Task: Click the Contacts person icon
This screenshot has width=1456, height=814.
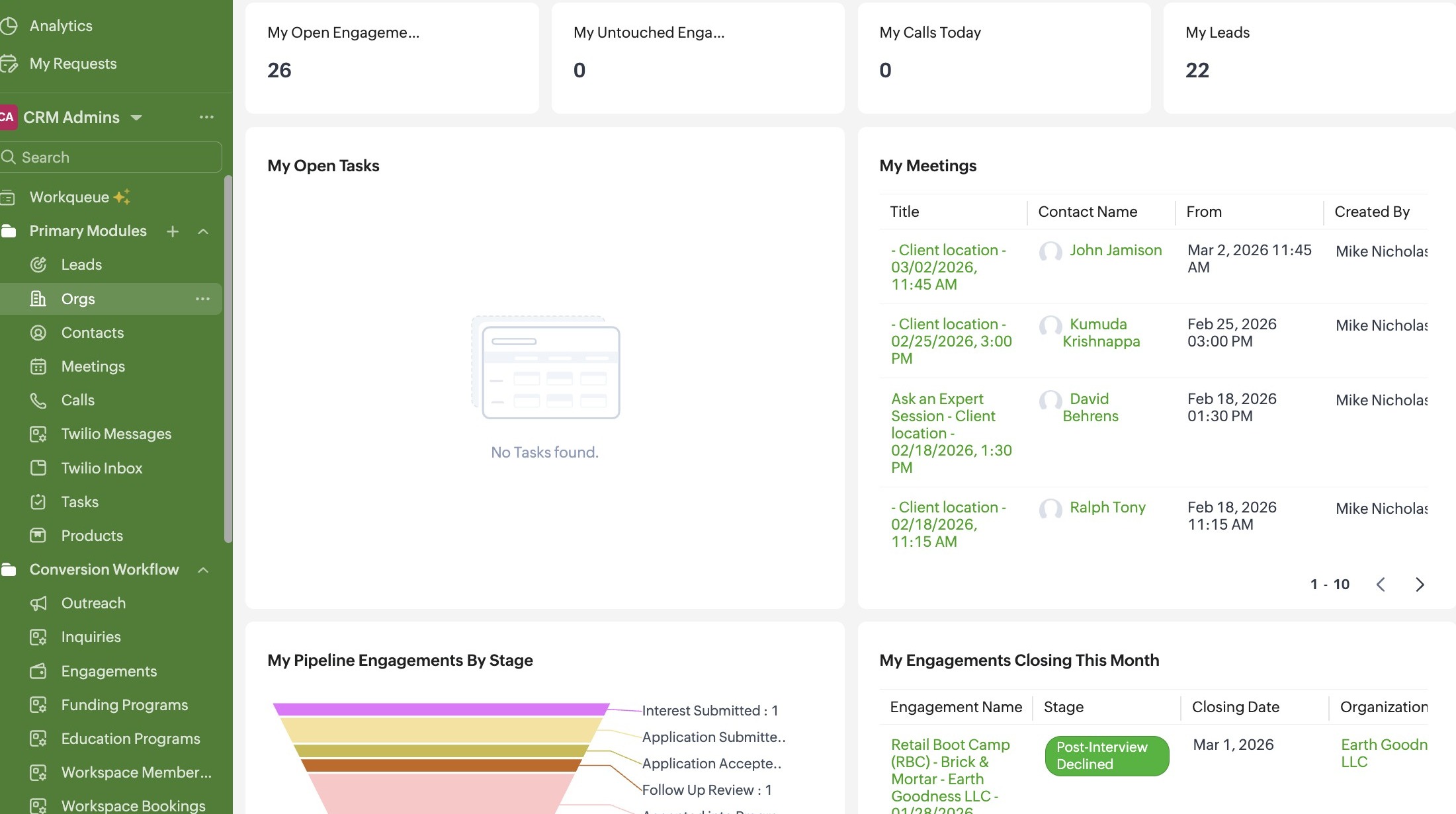Action: [38, 333]
